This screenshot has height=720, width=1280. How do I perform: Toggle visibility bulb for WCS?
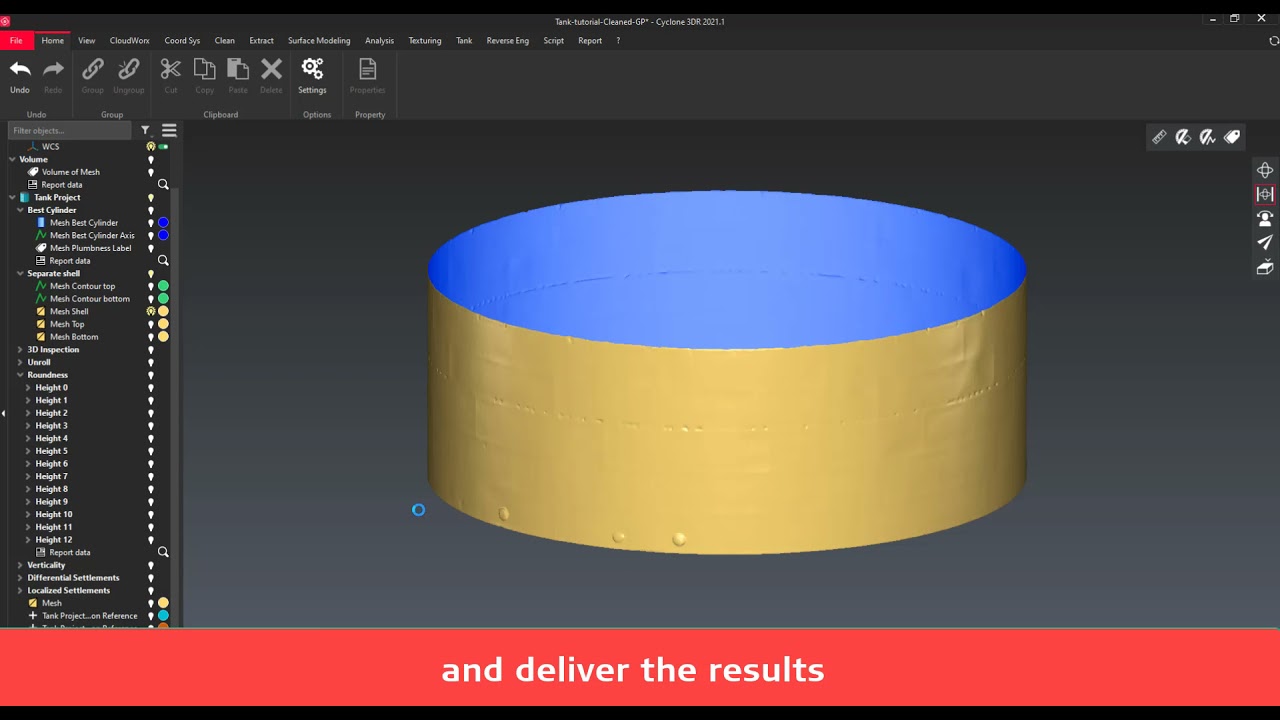(x=151, y=146)
